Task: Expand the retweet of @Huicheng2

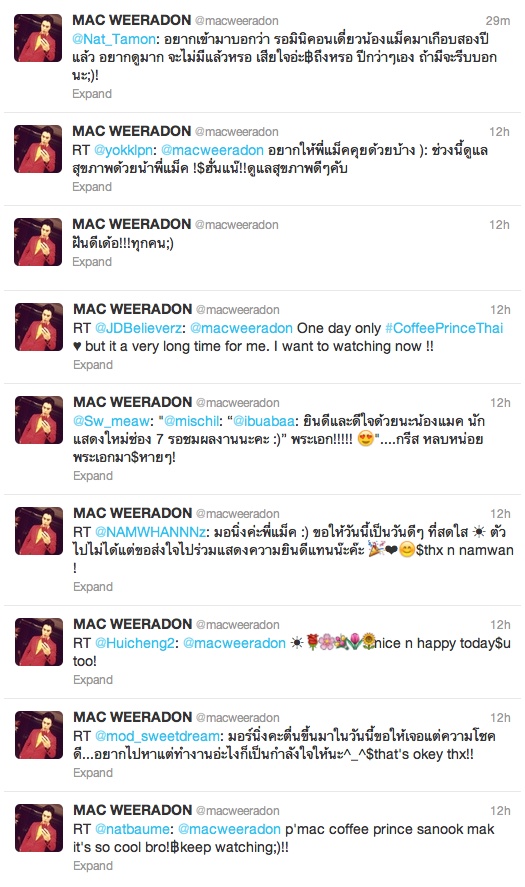Action: [x=93, y=679]
